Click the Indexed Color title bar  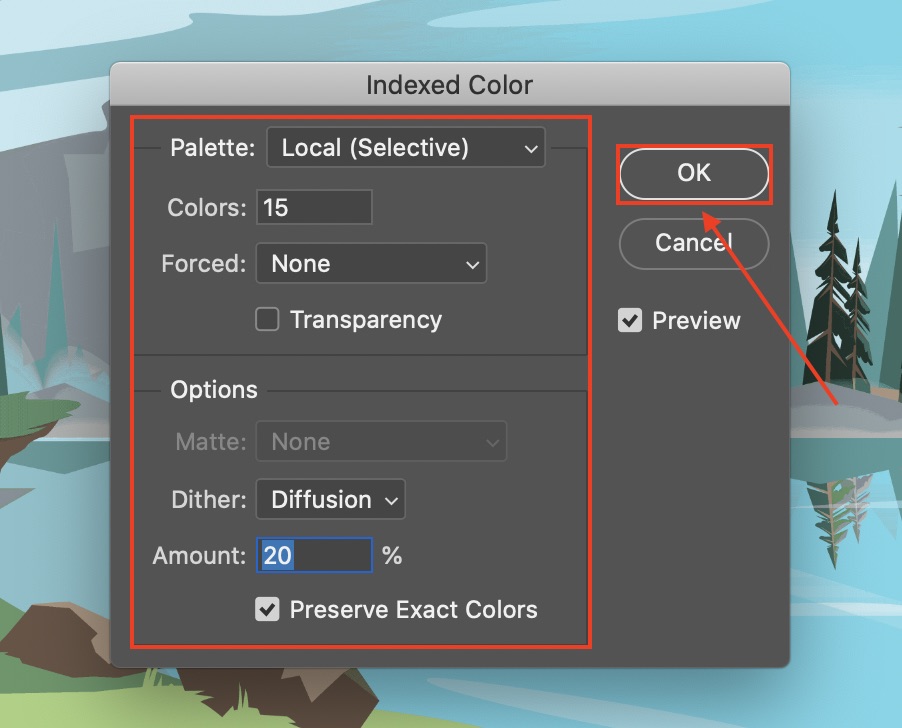(x=449, y=85)
